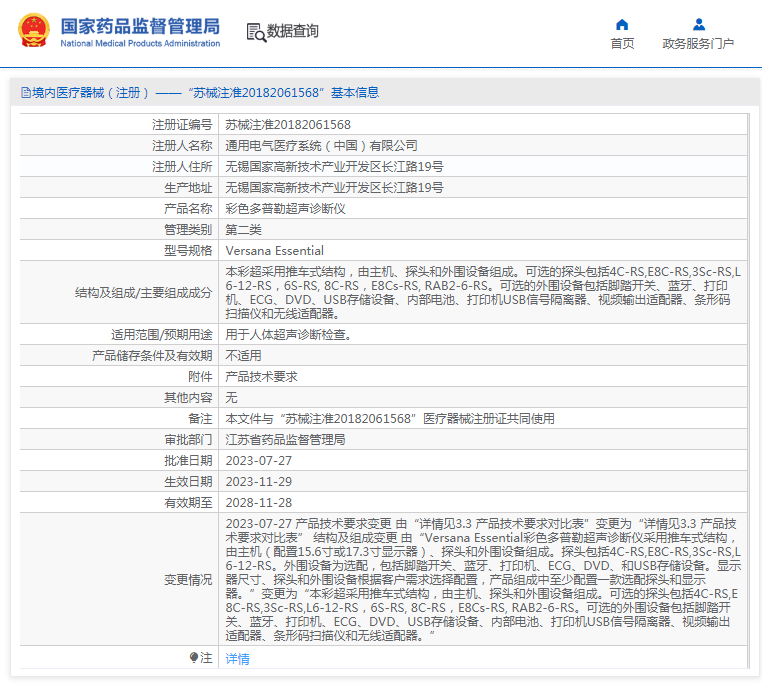Click the 数据查询 magnifier document icon
The height and width of the screenshot is (685, 762).
coord(256,32)
